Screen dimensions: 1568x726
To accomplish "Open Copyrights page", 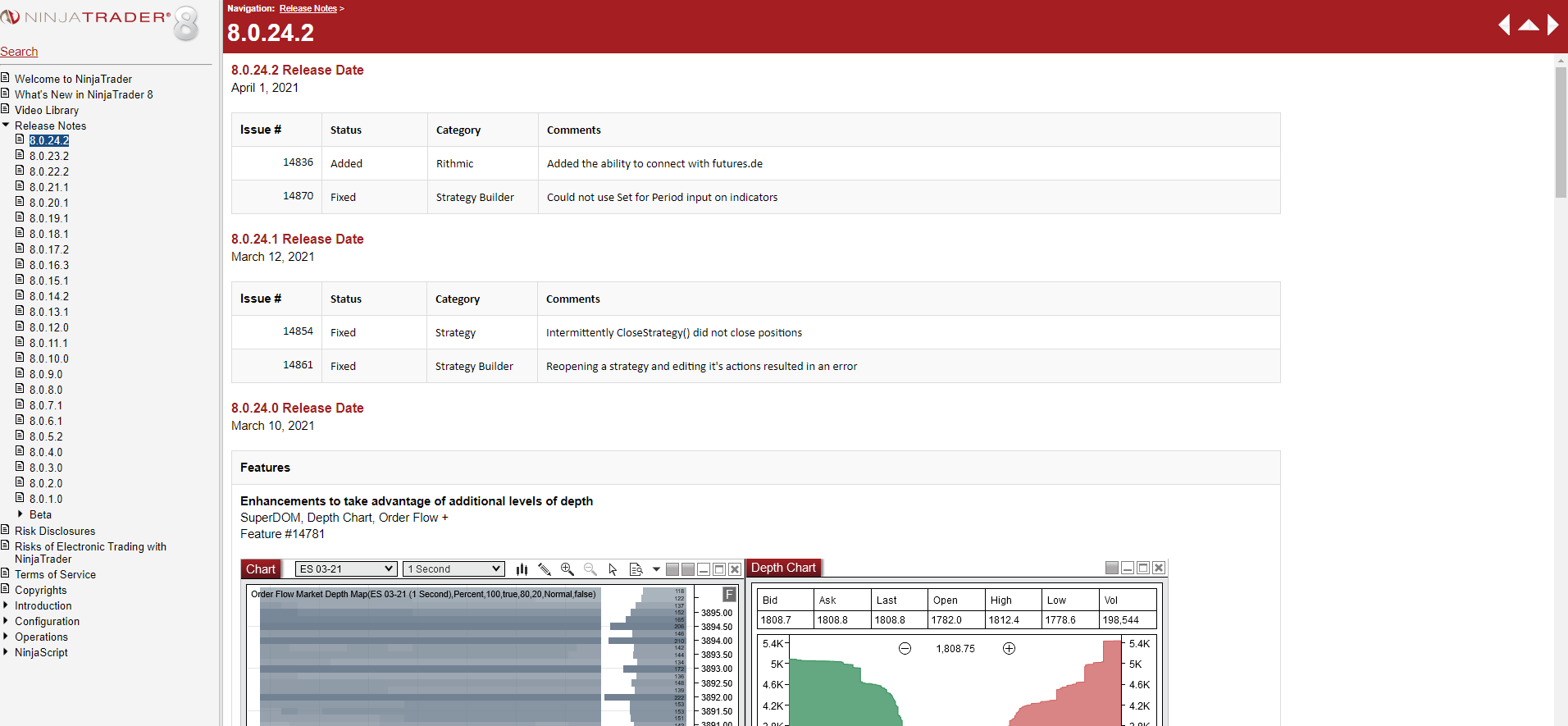I will click(41, 590).
